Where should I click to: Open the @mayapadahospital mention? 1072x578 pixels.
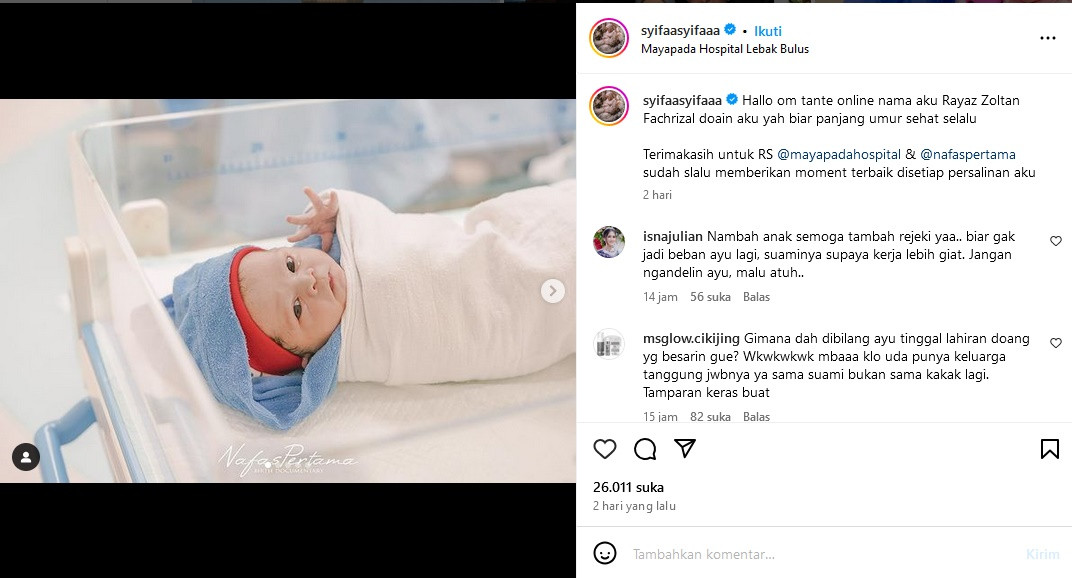[x=839, y=155]
